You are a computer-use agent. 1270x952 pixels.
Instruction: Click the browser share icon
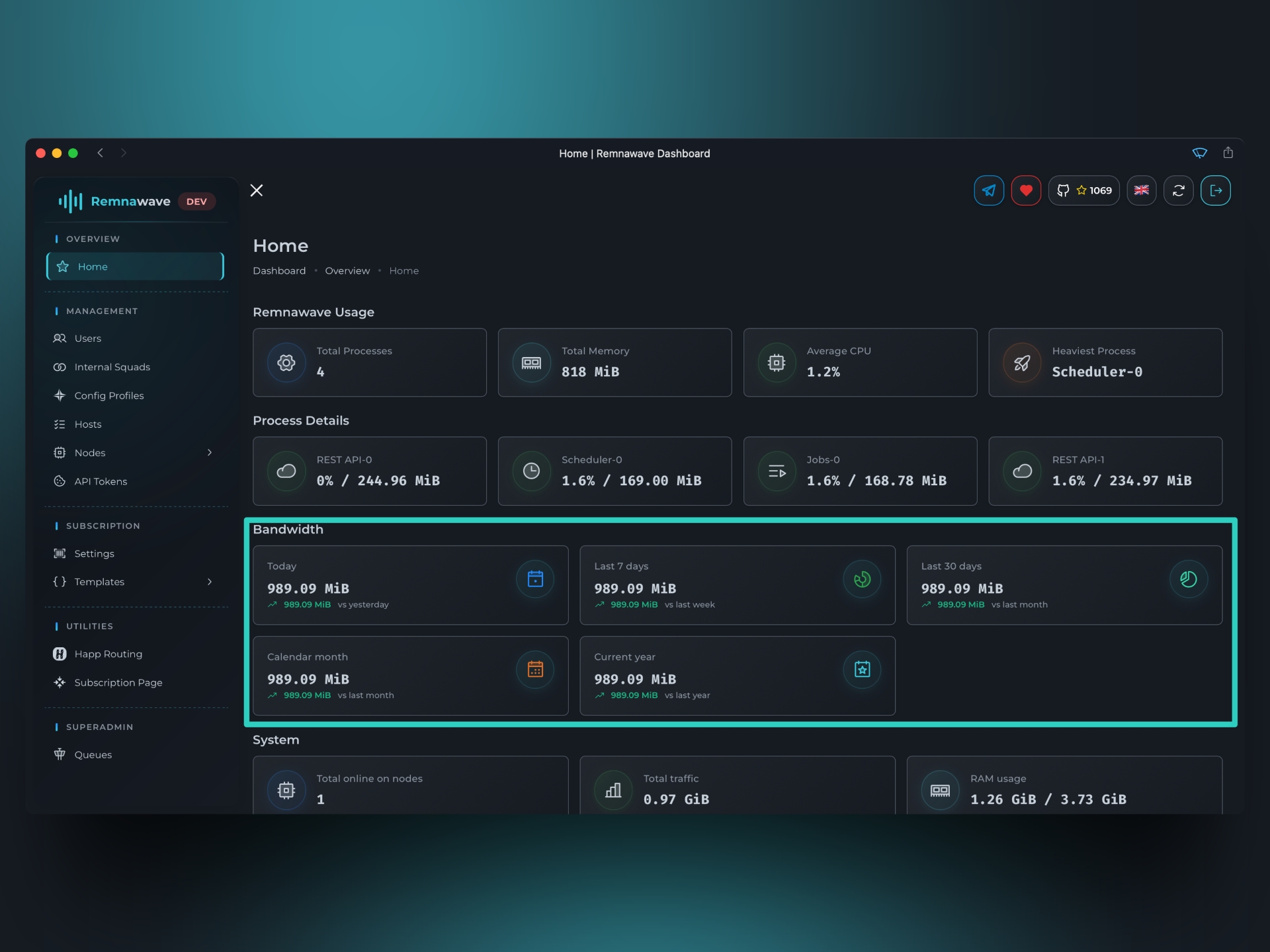click(x=1228, y=153)
